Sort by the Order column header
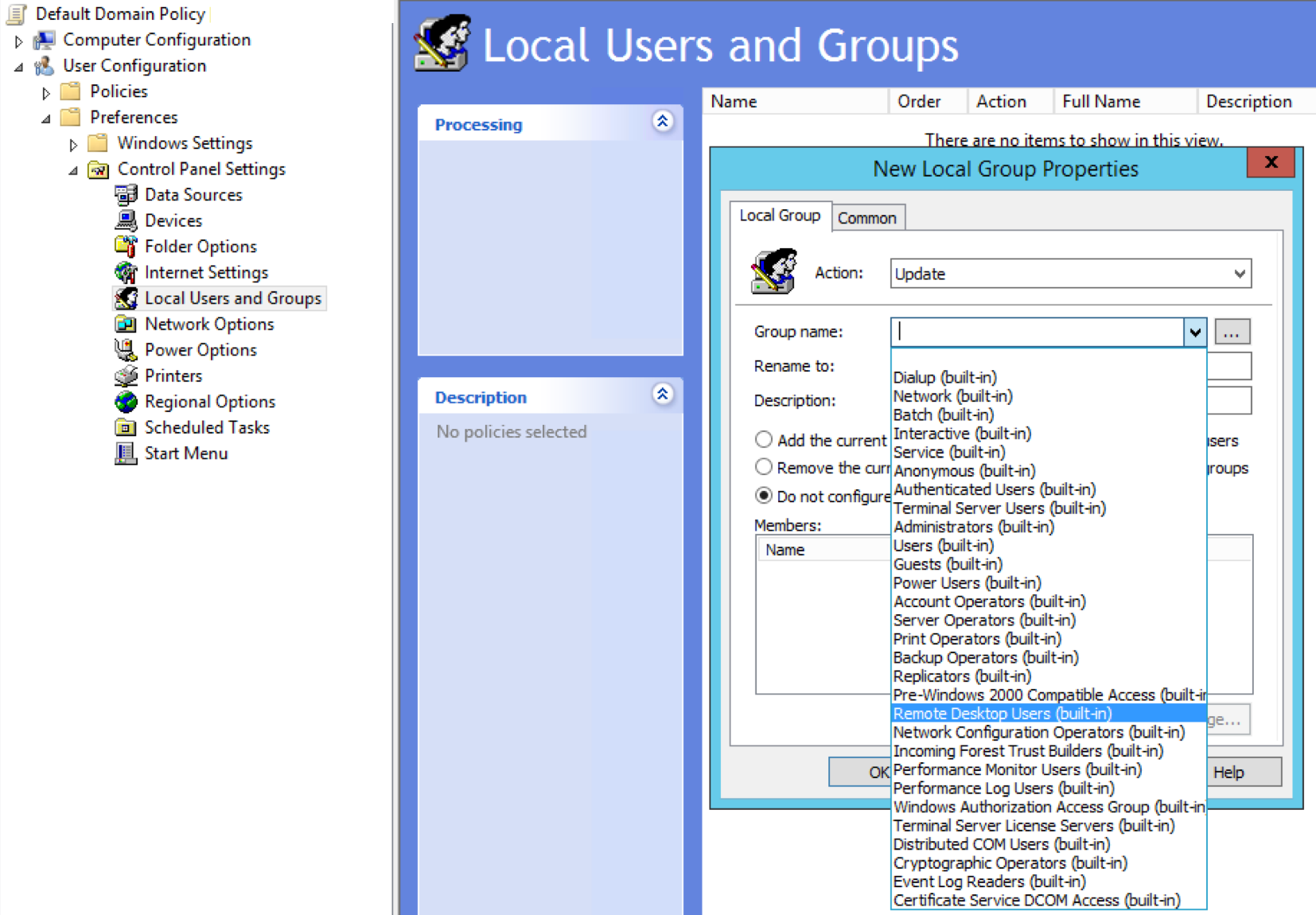Viewport: 1316px width, 915px height. pyautogui.click(x=919, y=102)
